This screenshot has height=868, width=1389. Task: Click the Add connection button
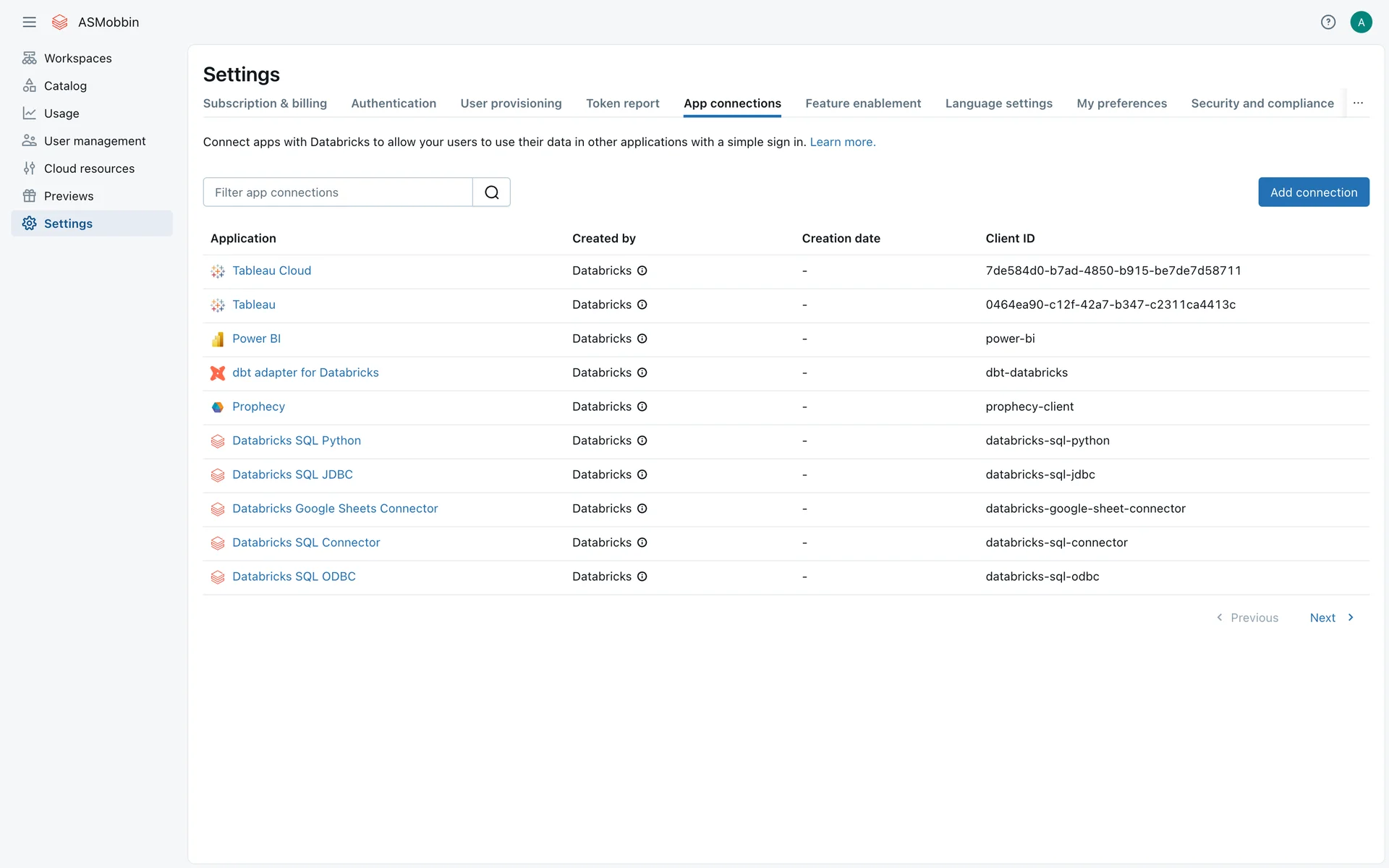click(x=1313, y=192)
